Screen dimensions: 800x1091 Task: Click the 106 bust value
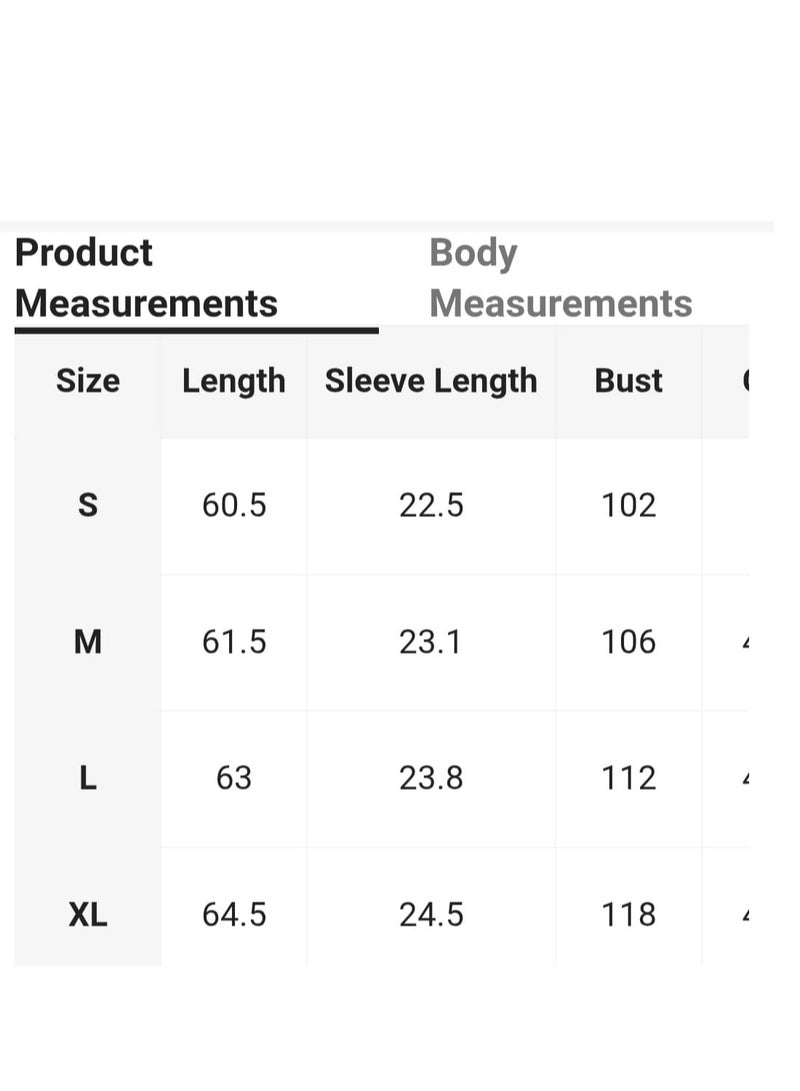628,642
